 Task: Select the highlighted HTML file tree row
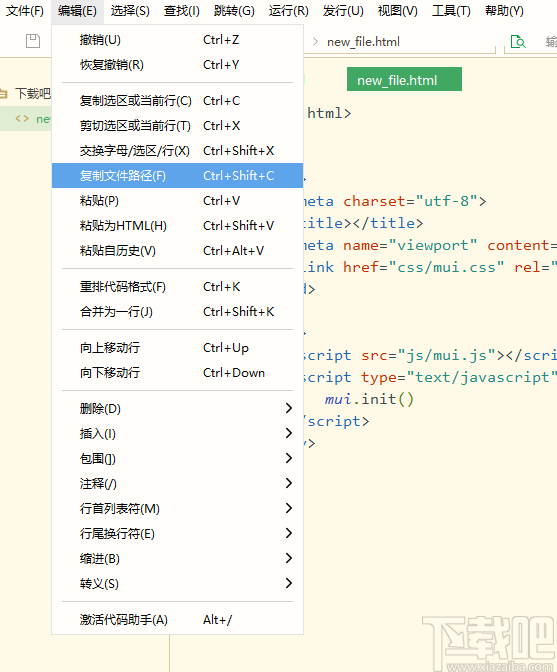(x=26, y=118)
